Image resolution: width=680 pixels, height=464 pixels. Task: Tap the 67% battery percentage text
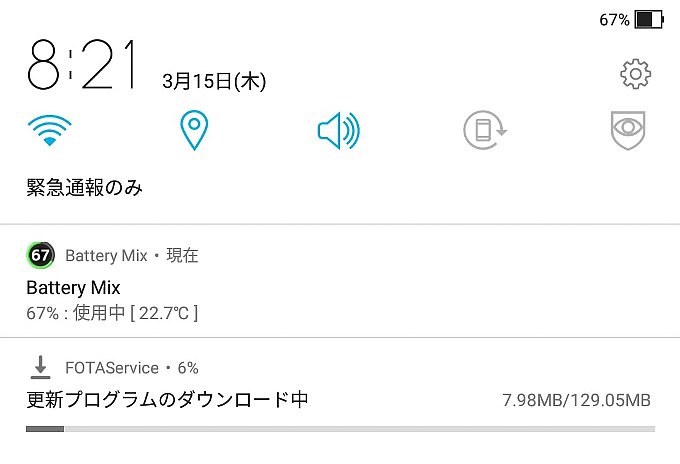pyautogui.click(x=614, y=20)
